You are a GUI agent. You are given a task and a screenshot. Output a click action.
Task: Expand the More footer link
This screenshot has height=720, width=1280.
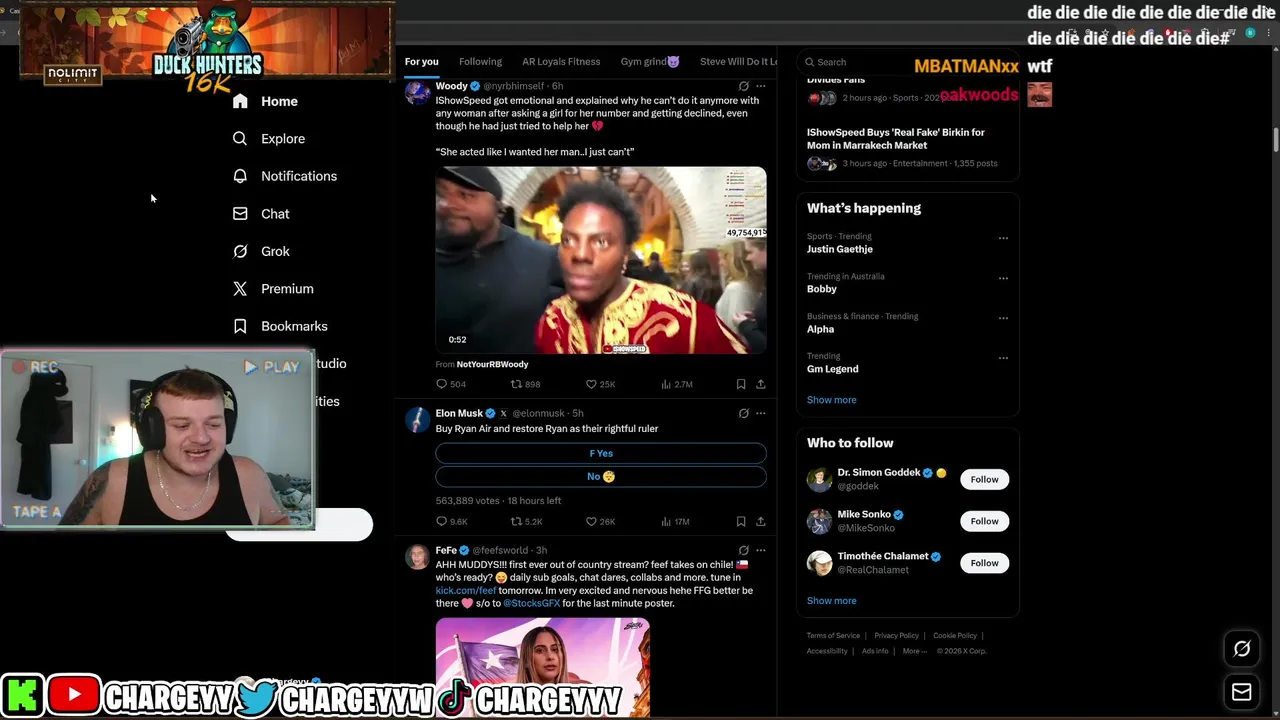(914, 651)
